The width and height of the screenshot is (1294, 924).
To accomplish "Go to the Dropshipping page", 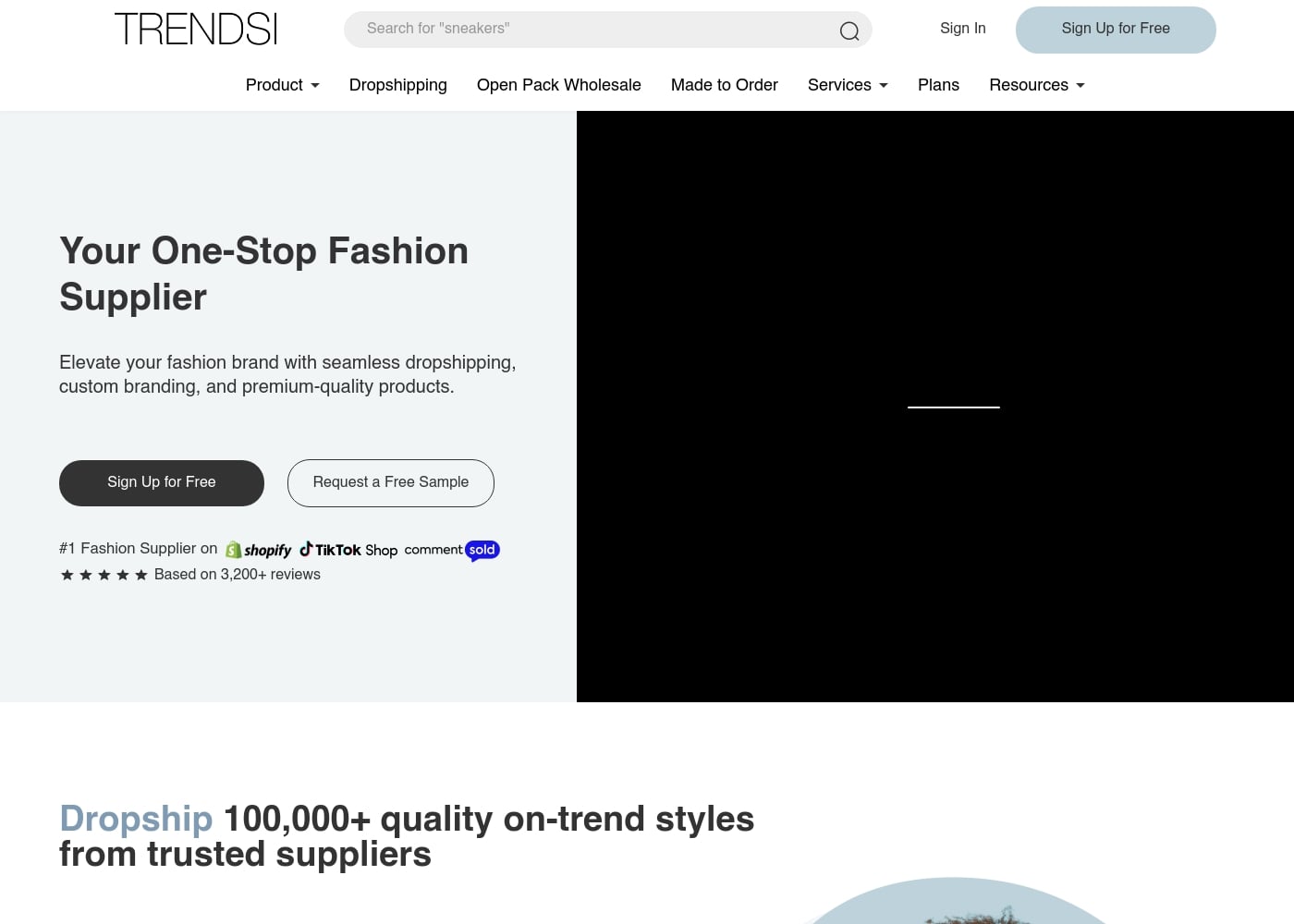I will pos(397,85).
